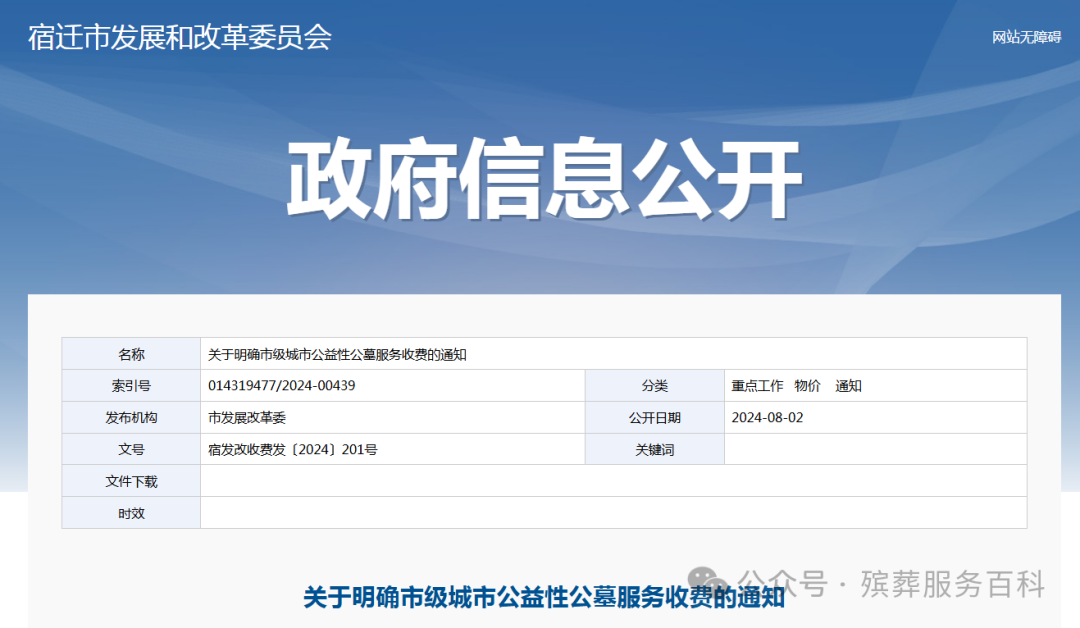This screenshot has height=628, width=1080.
Task: Click the index number 014319477/2024-00439
Action: [x=283, y=385]
